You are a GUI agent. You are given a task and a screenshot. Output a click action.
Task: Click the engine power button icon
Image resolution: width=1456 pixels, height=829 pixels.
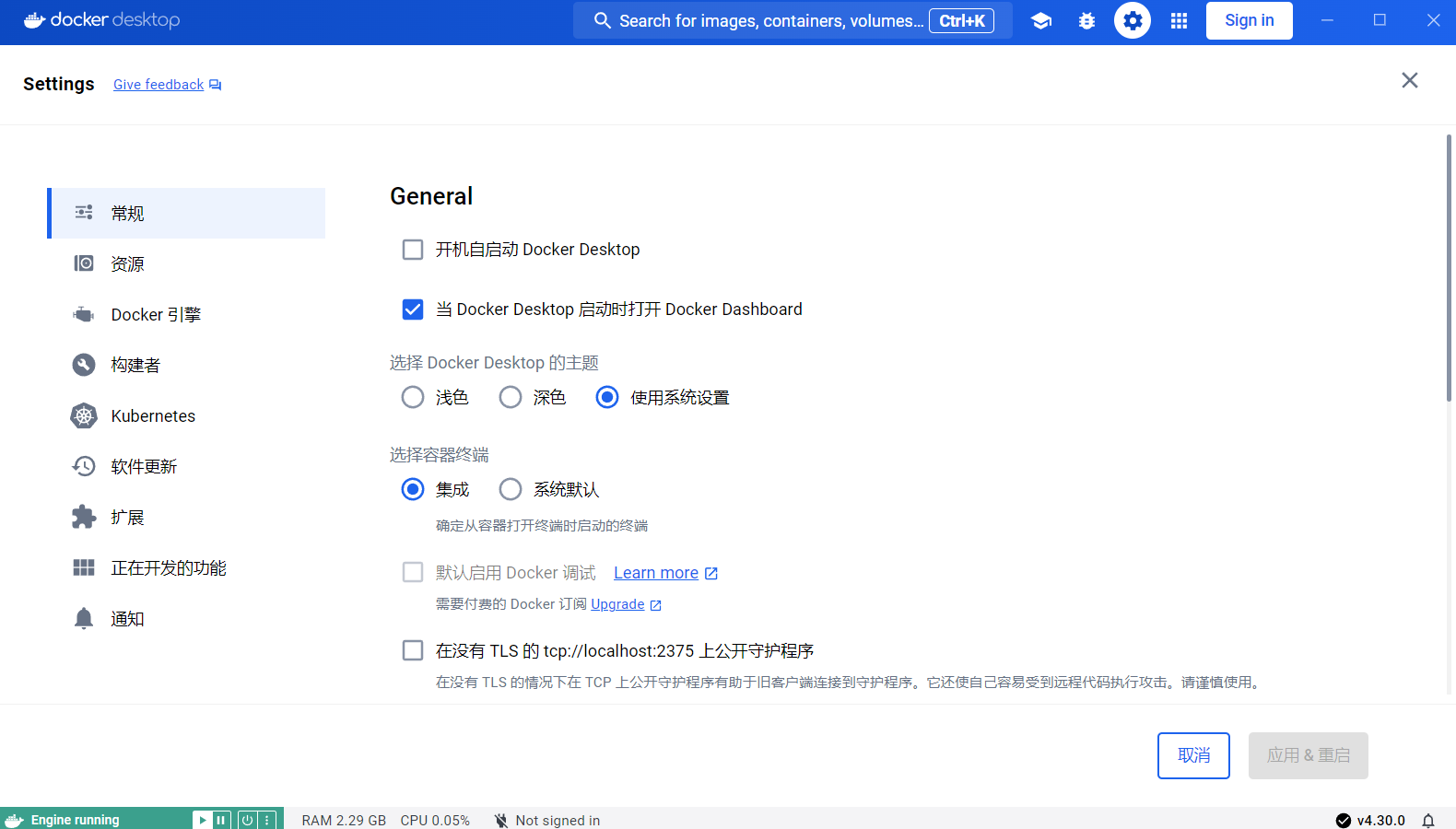[247, 820]
